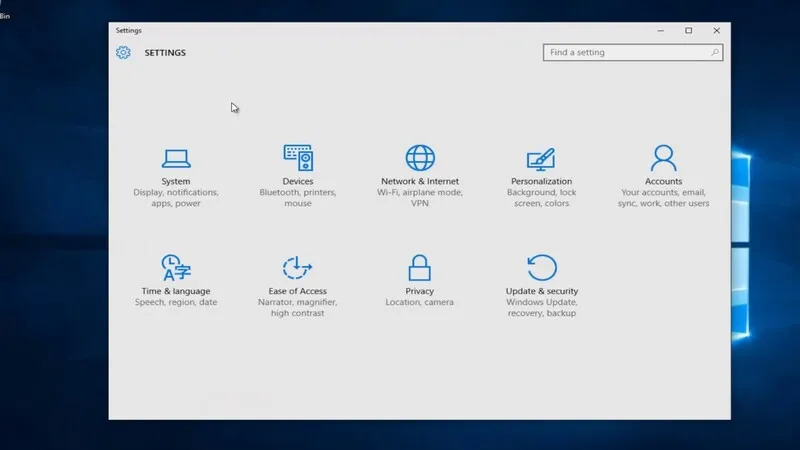Click 'Background, lock screen, colors' description

[x=541, y=197]
